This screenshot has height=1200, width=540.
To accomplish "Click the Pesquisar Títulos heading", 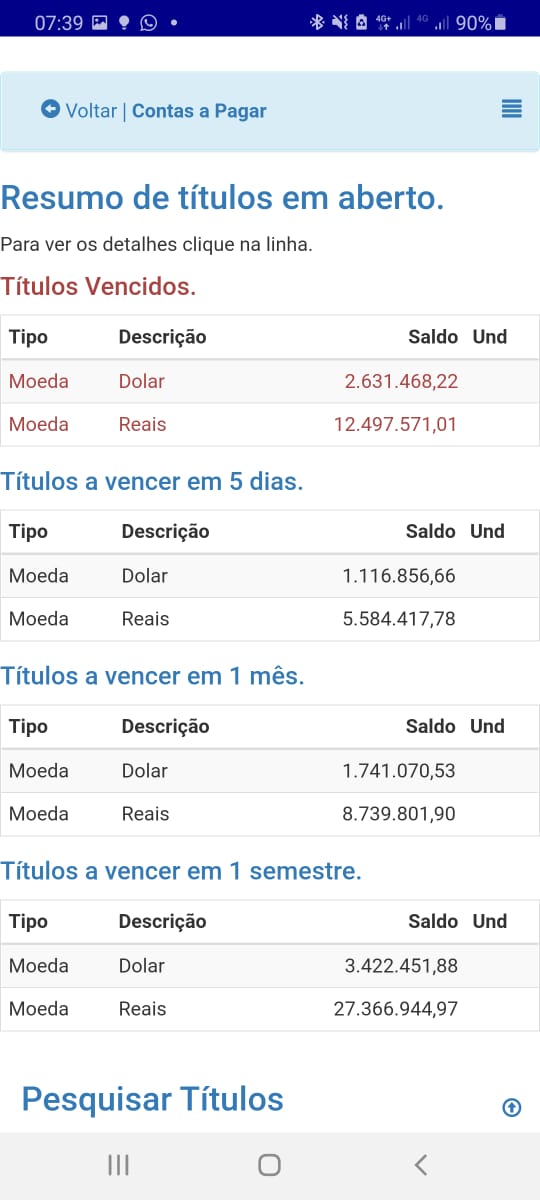I will point(153,1100).
